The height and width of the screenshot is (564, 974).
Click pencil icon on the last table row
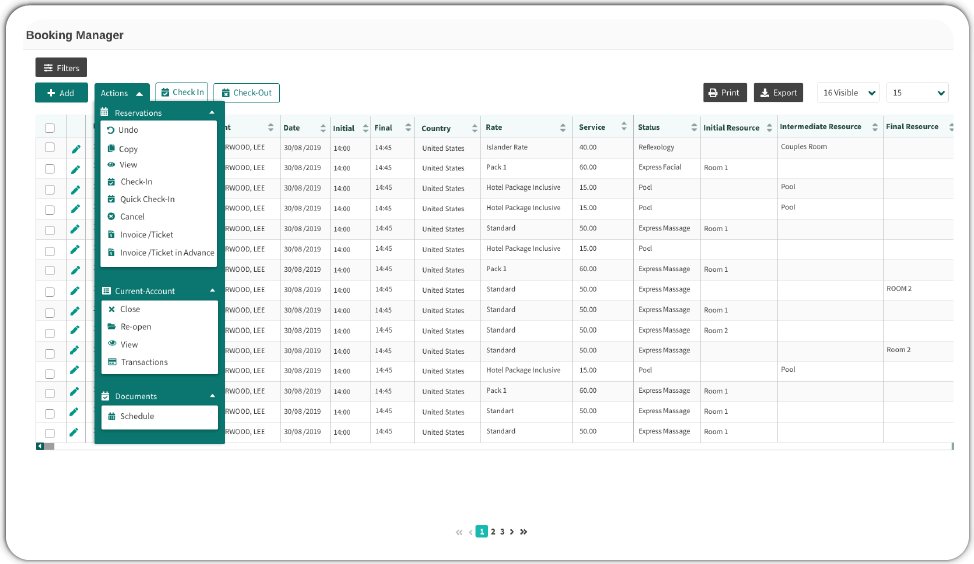74,432
